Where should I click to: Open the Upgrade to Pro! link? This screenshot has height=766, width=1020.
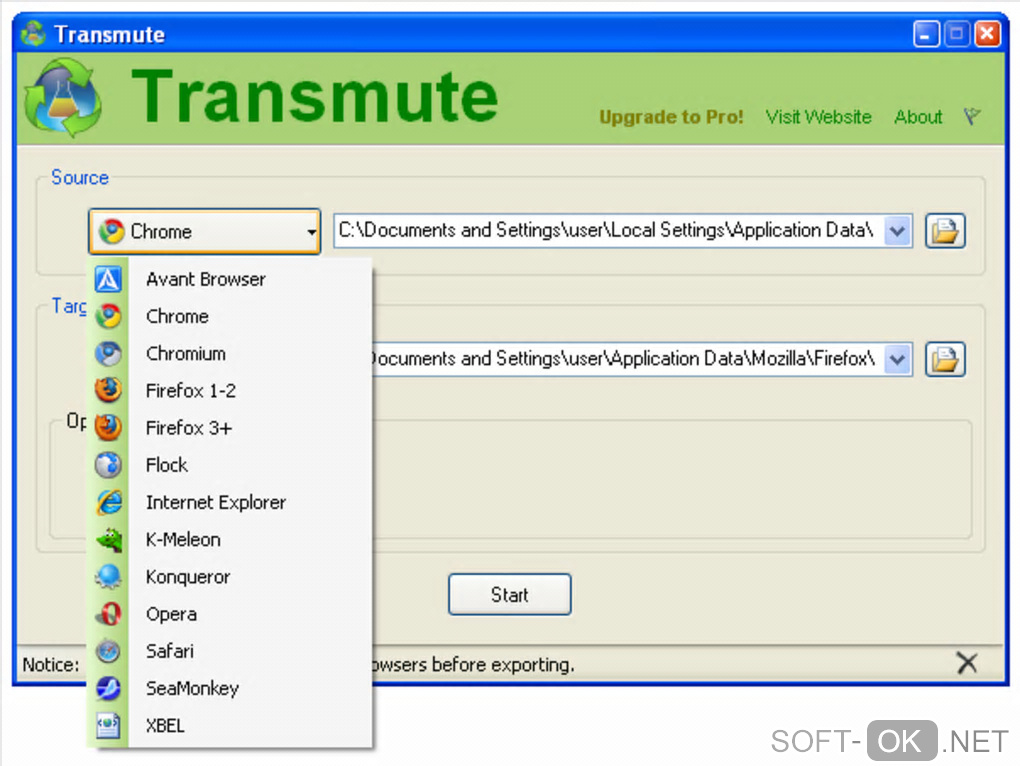(x=671, y=117)
